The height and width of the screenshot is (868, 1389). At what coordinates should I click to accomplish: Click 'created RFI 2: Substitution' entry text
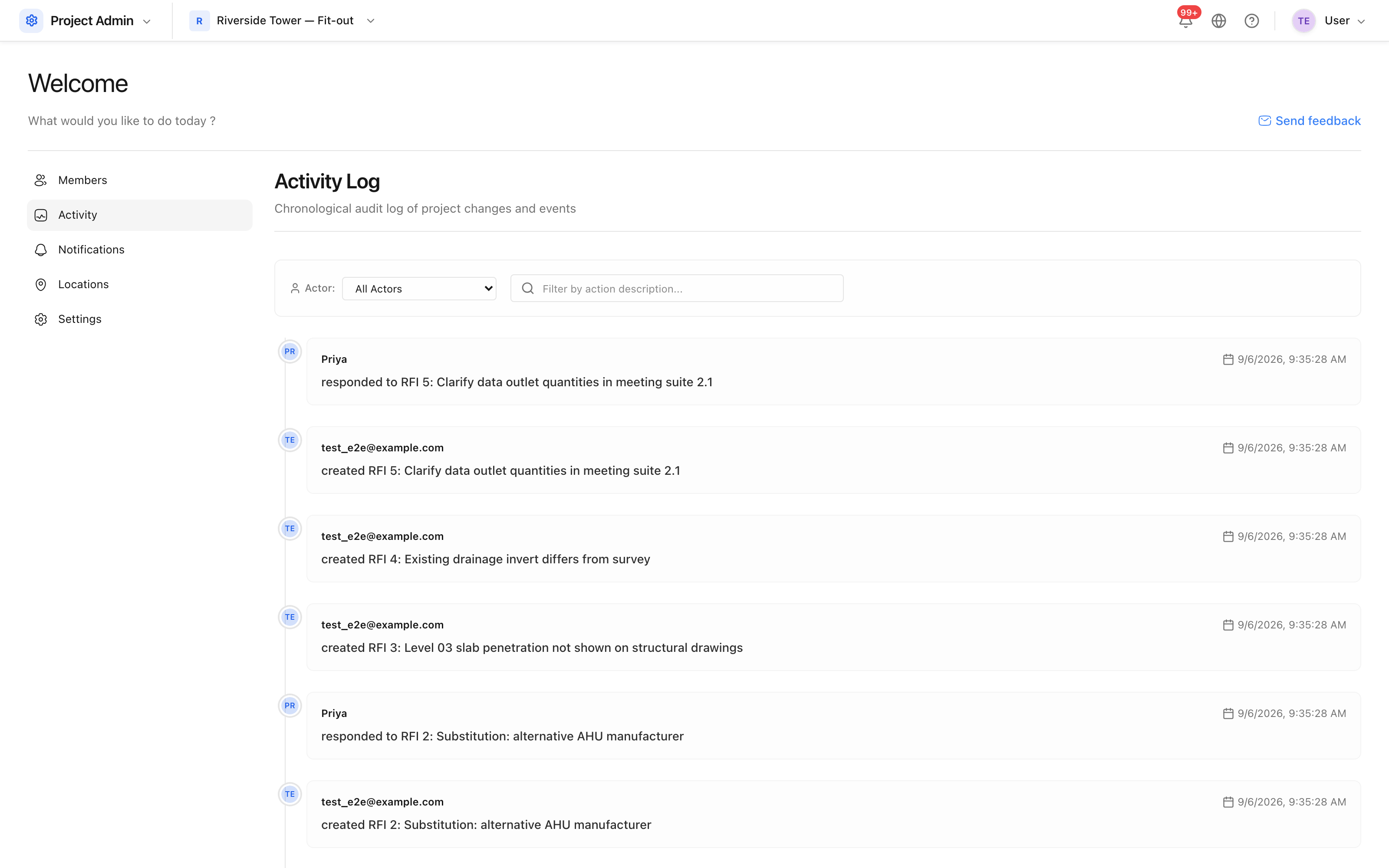tap(486, 825)
